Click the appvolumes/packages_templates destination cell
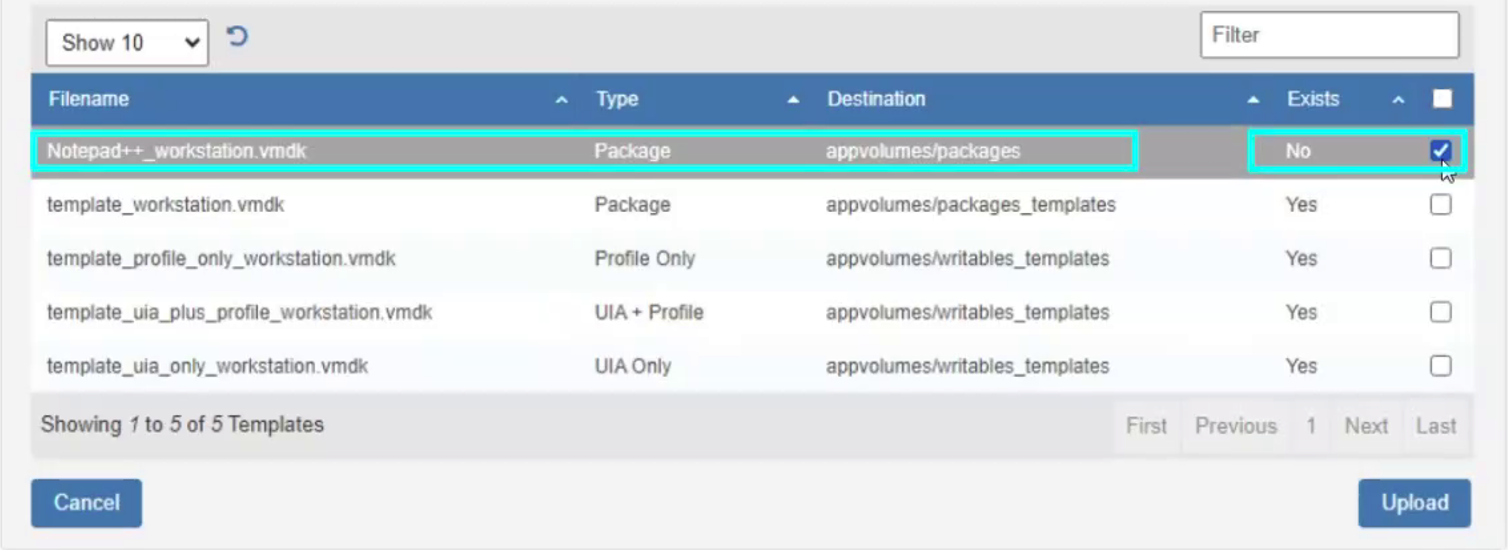Image resolution: width=1508 pixels, height=550 pixels. [x=970, y=204]
